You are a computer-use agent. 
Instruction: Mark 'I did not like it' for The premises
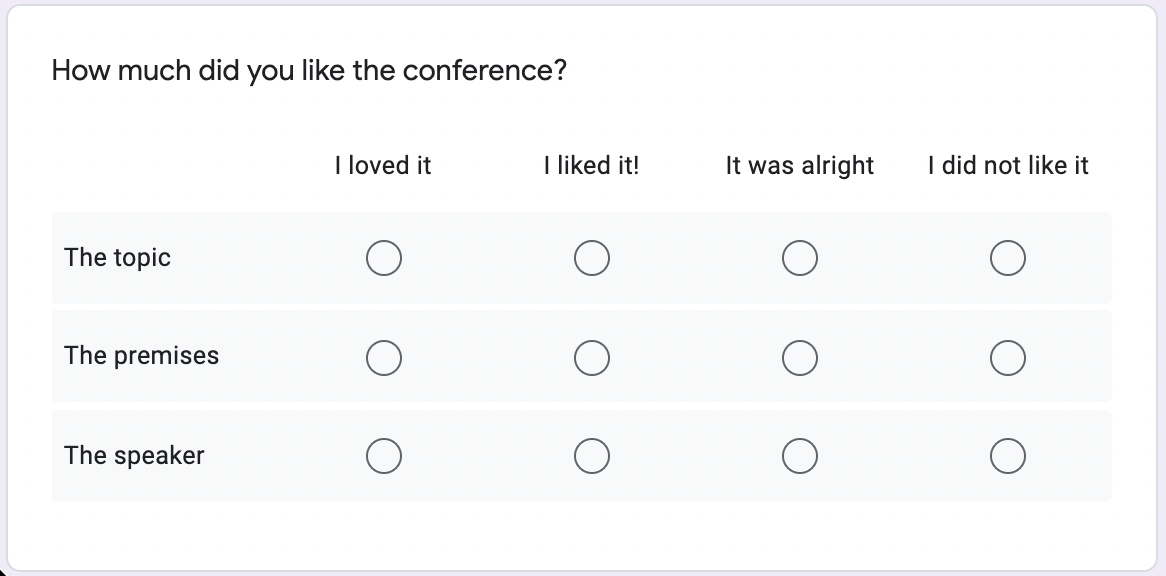click(1008, 357)
